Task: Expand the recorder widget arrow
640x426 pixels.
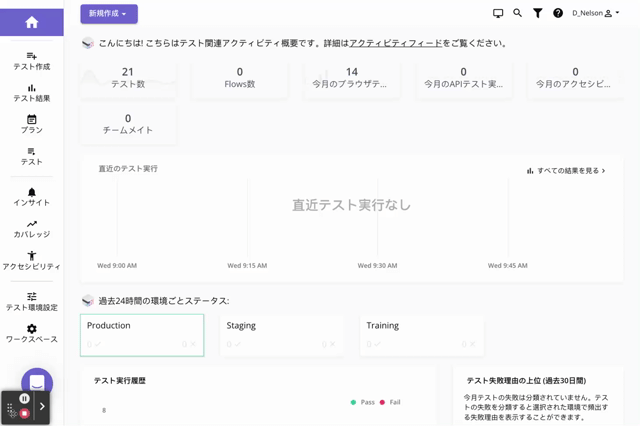Action: (42, 406)
